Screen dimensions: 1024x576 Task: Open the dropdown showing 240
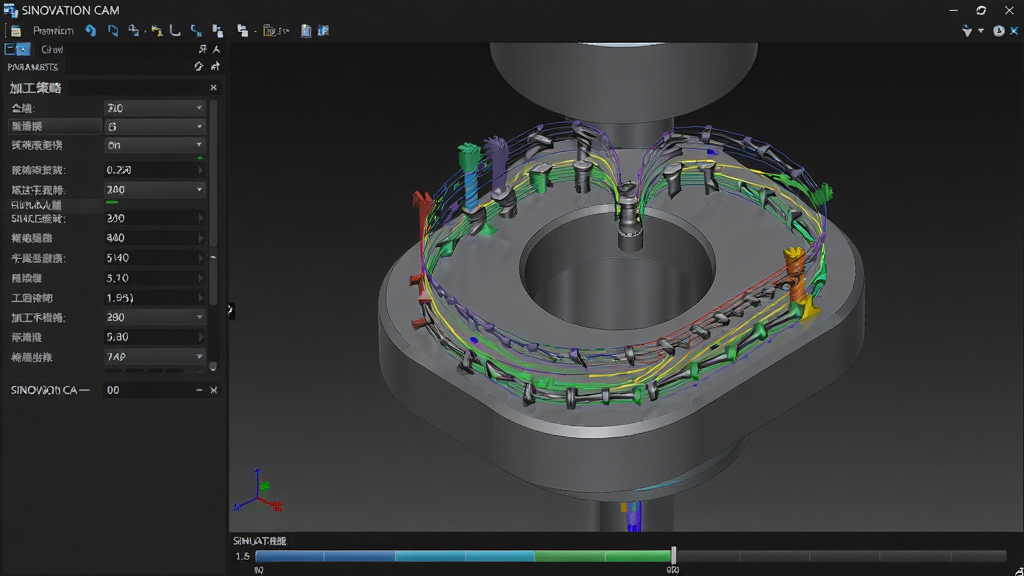[x=154, y=189]
